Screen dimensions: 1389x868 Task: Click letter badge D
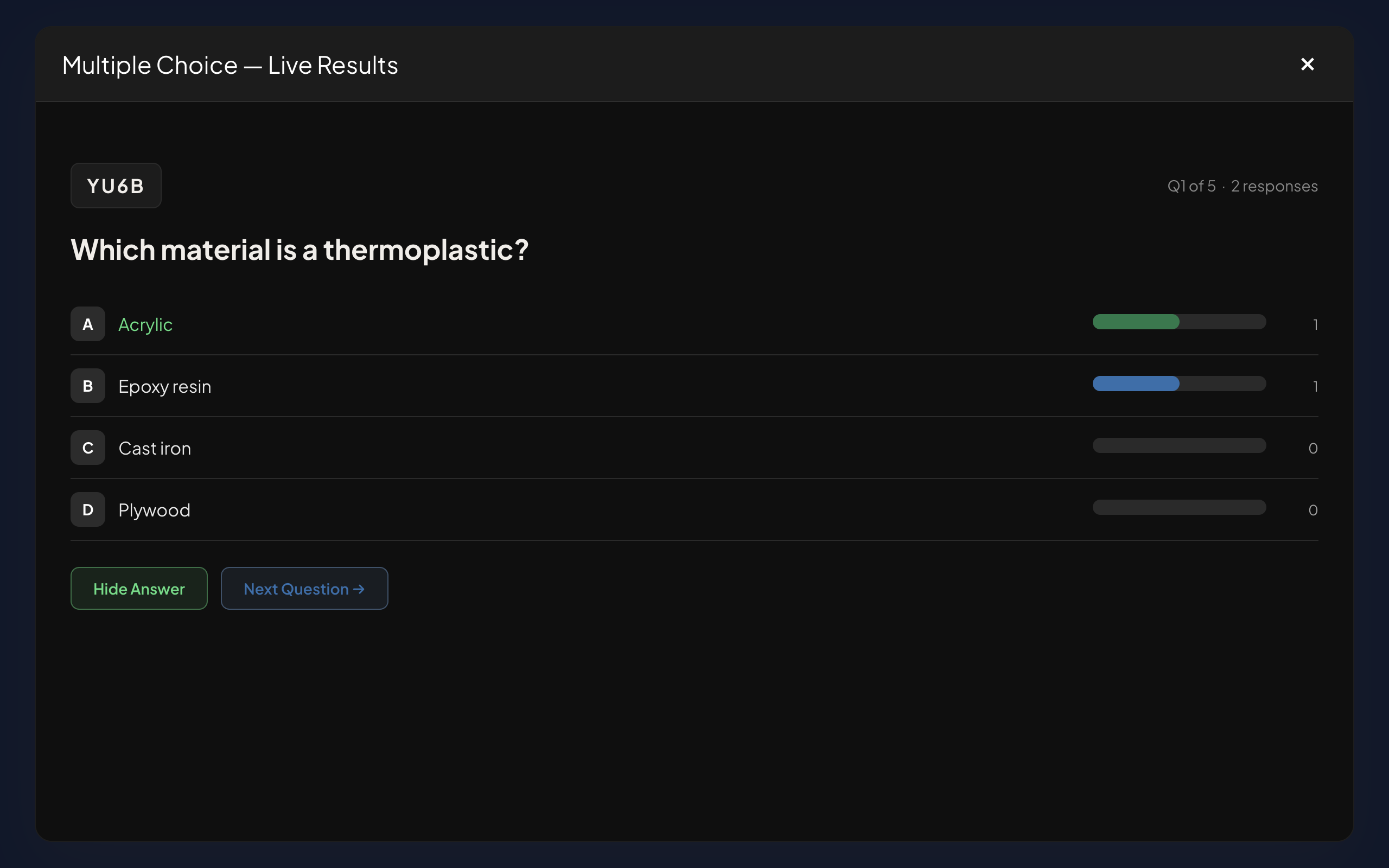coord(88,509)
